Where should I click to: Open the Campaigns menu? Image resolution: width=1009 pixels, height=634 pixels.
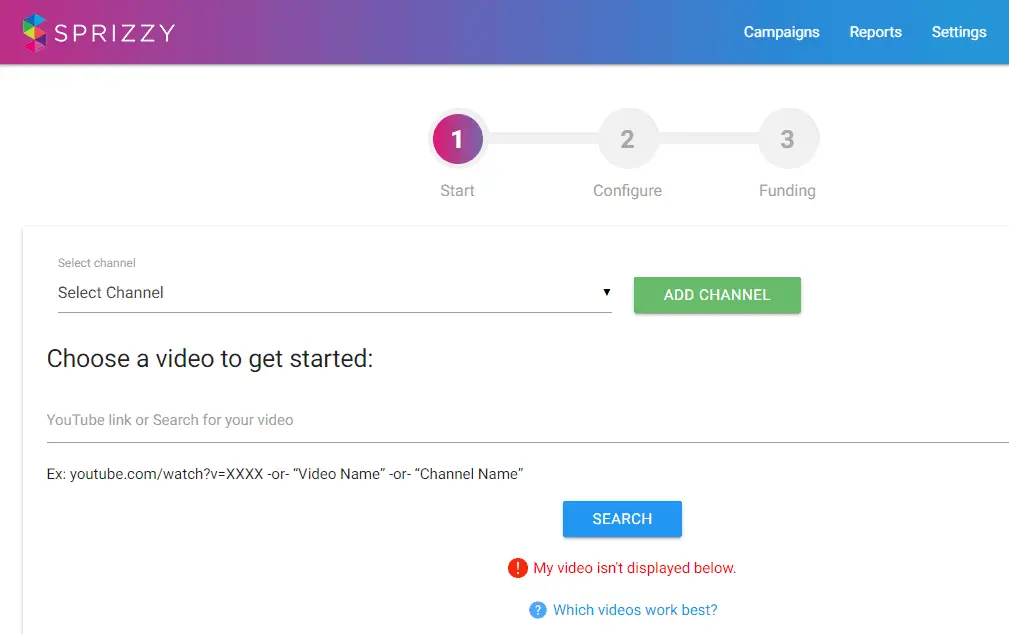click(781, 32)
